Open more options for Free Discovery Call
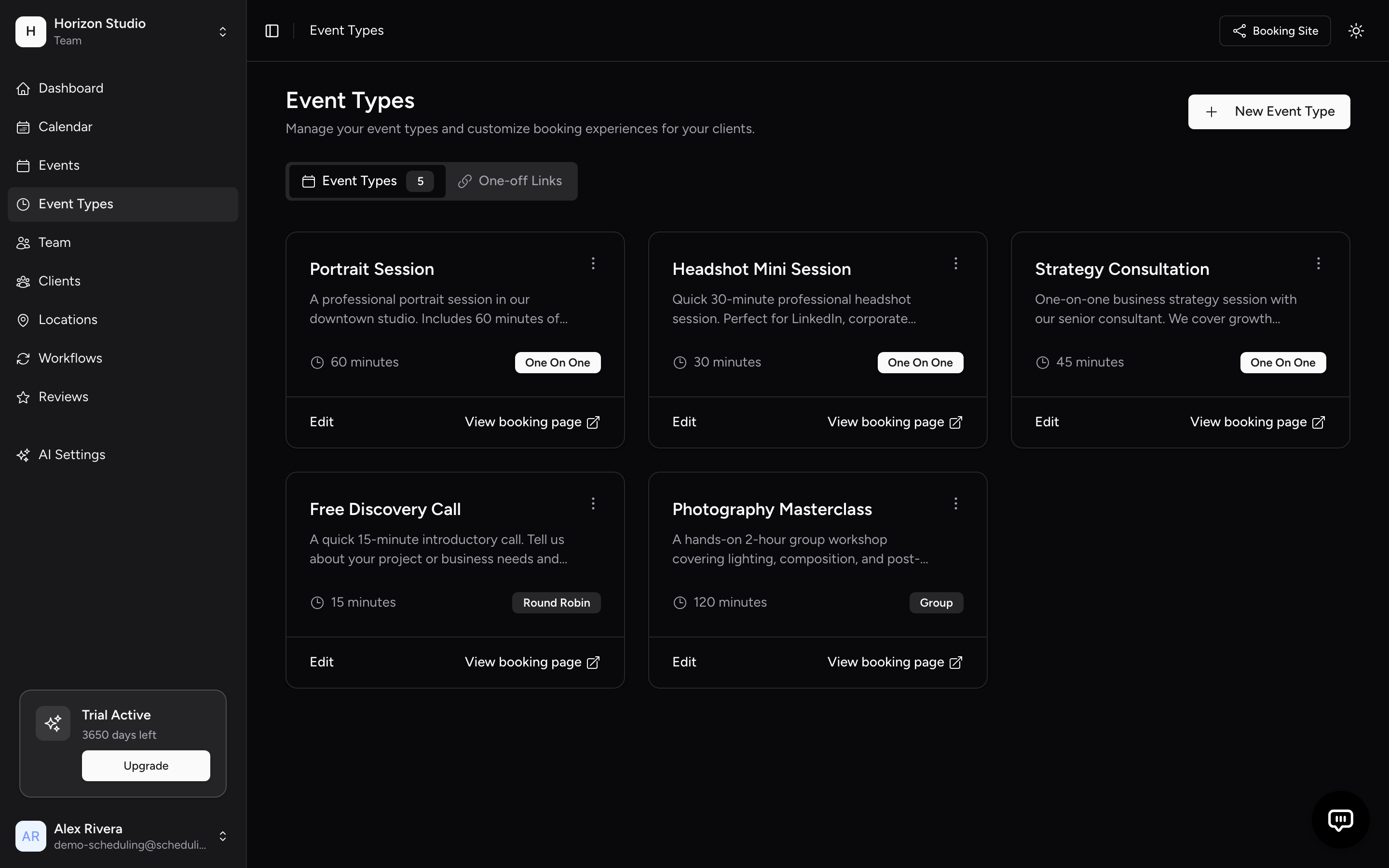This screenshot has width=1389, height=868. point(593,503)
